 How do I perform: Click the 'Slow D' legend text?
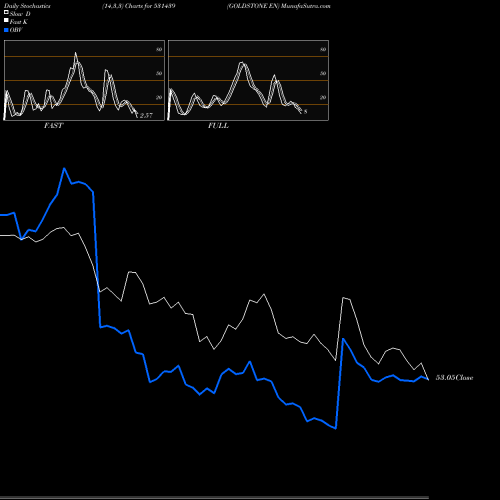20,14
